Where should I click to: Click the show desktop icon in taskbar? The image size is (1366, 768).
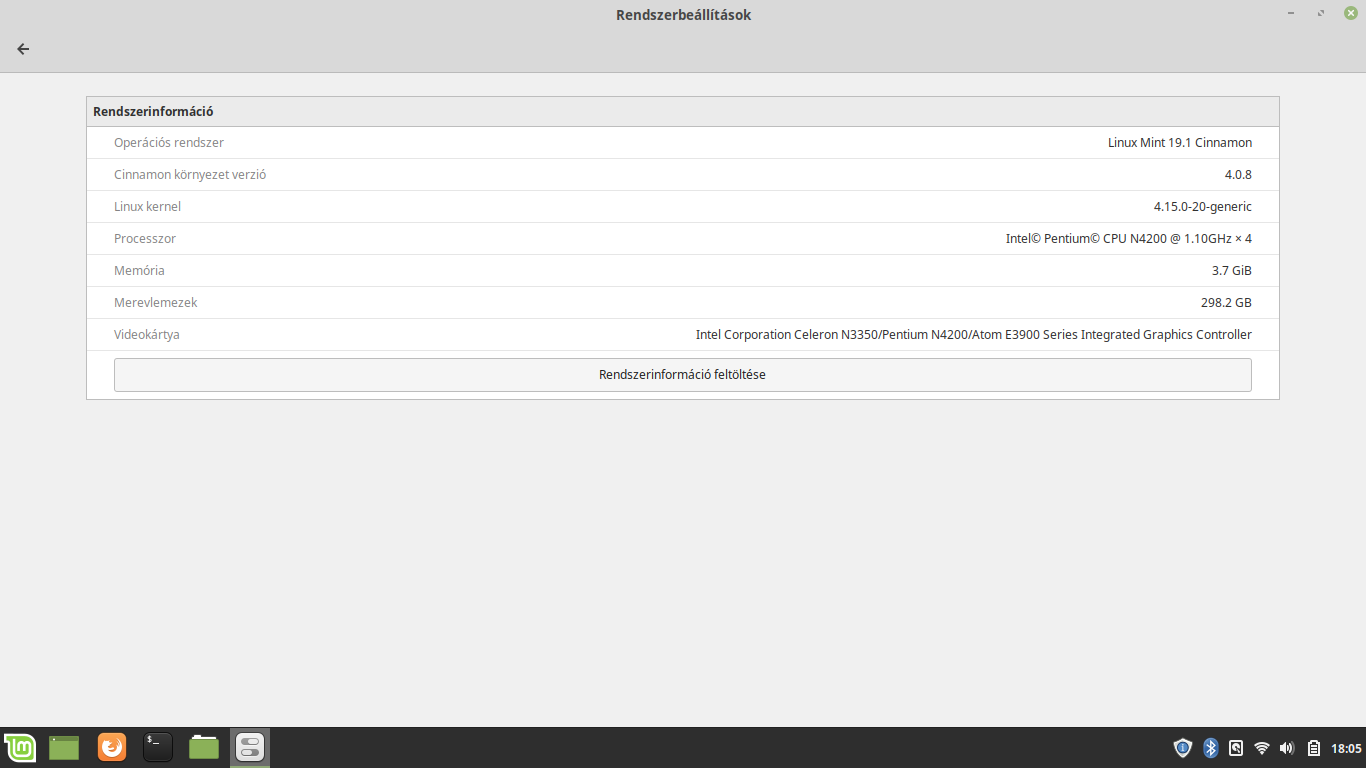click(x=64, y=747)
